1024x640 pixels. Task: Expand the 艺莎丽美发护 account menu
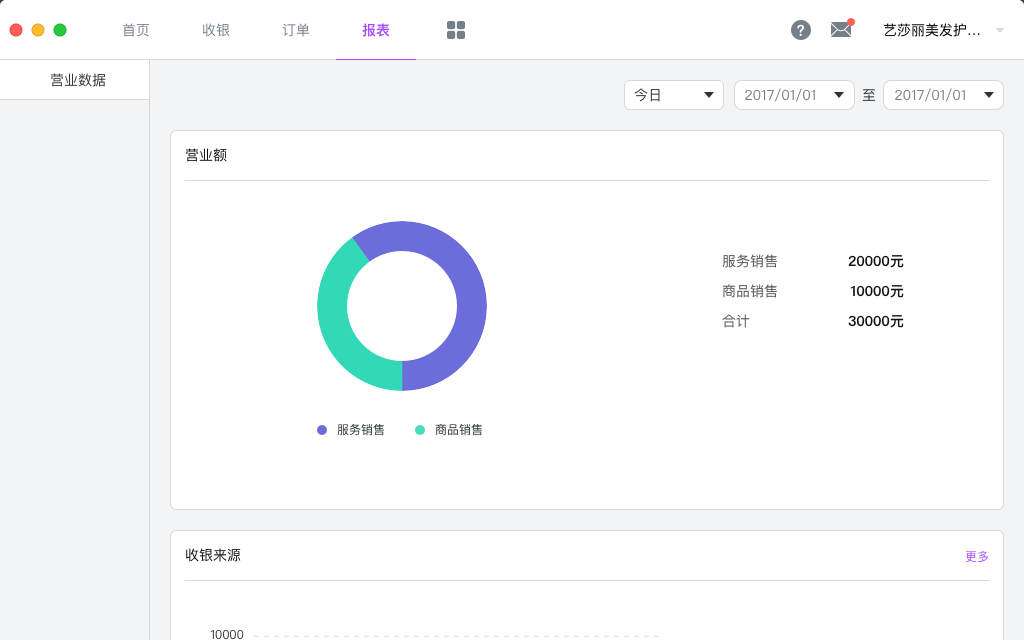click(x=943, y=30)
